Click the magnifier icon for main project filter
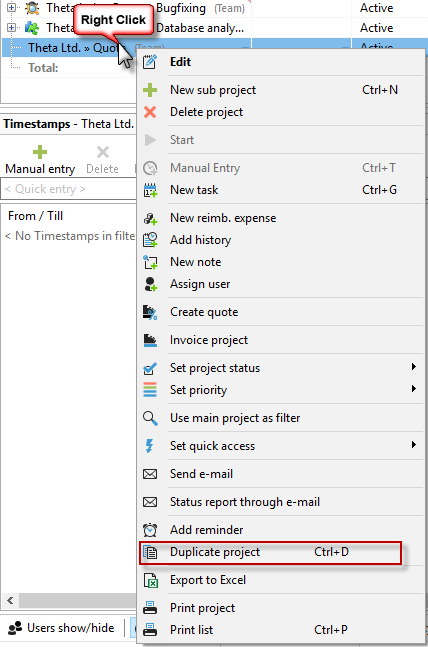The image size is (428, 647). tap(150, 418)
